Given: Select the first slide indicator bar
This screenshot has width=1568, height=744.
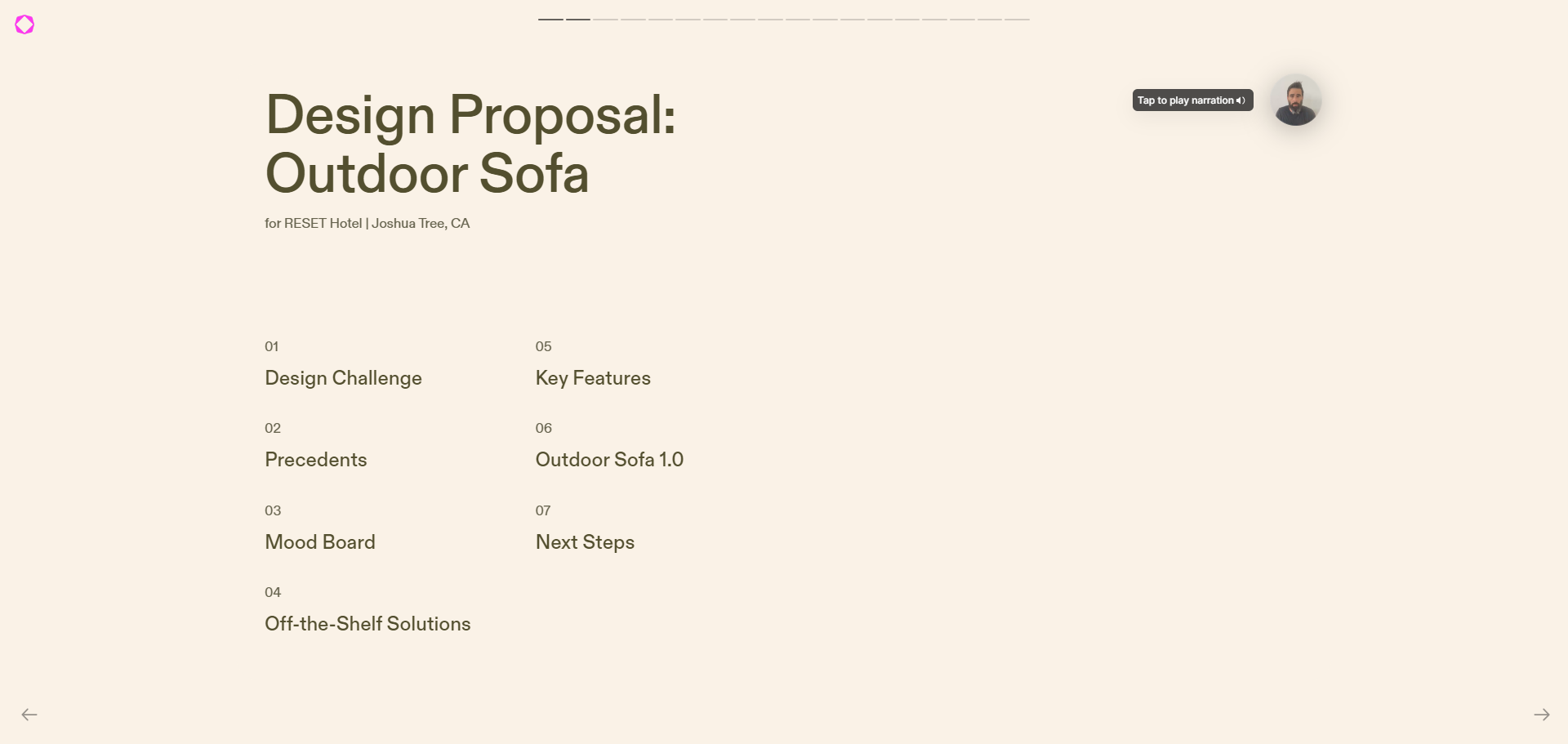Looking at the screenshot, I should click(550, 18).
